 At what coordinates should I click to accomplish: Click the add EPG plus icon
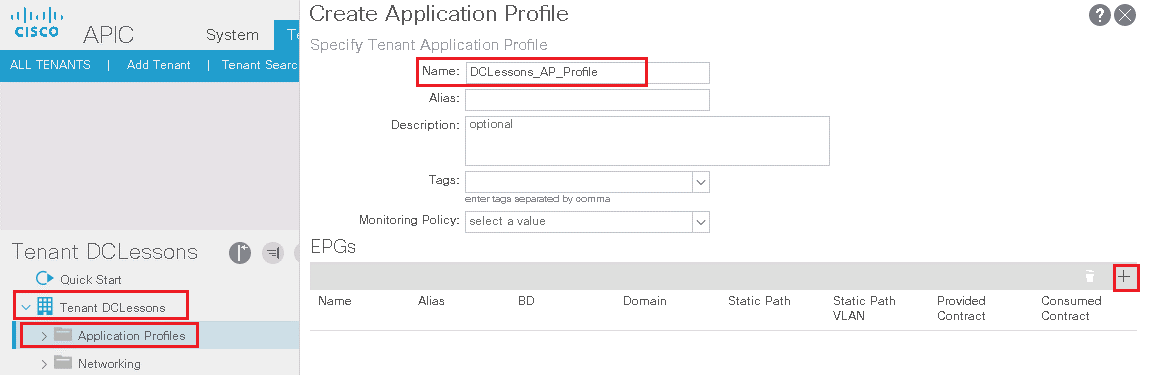[1124, 277]
